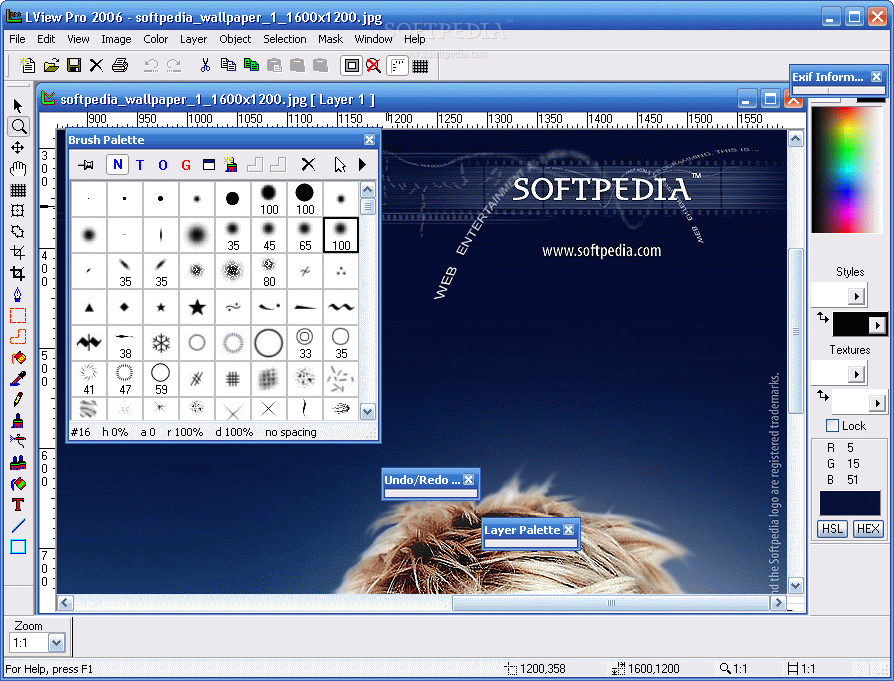Expand the Styles arrow button
Viewport: 894px width, 681px height.
tap(855, 296)
